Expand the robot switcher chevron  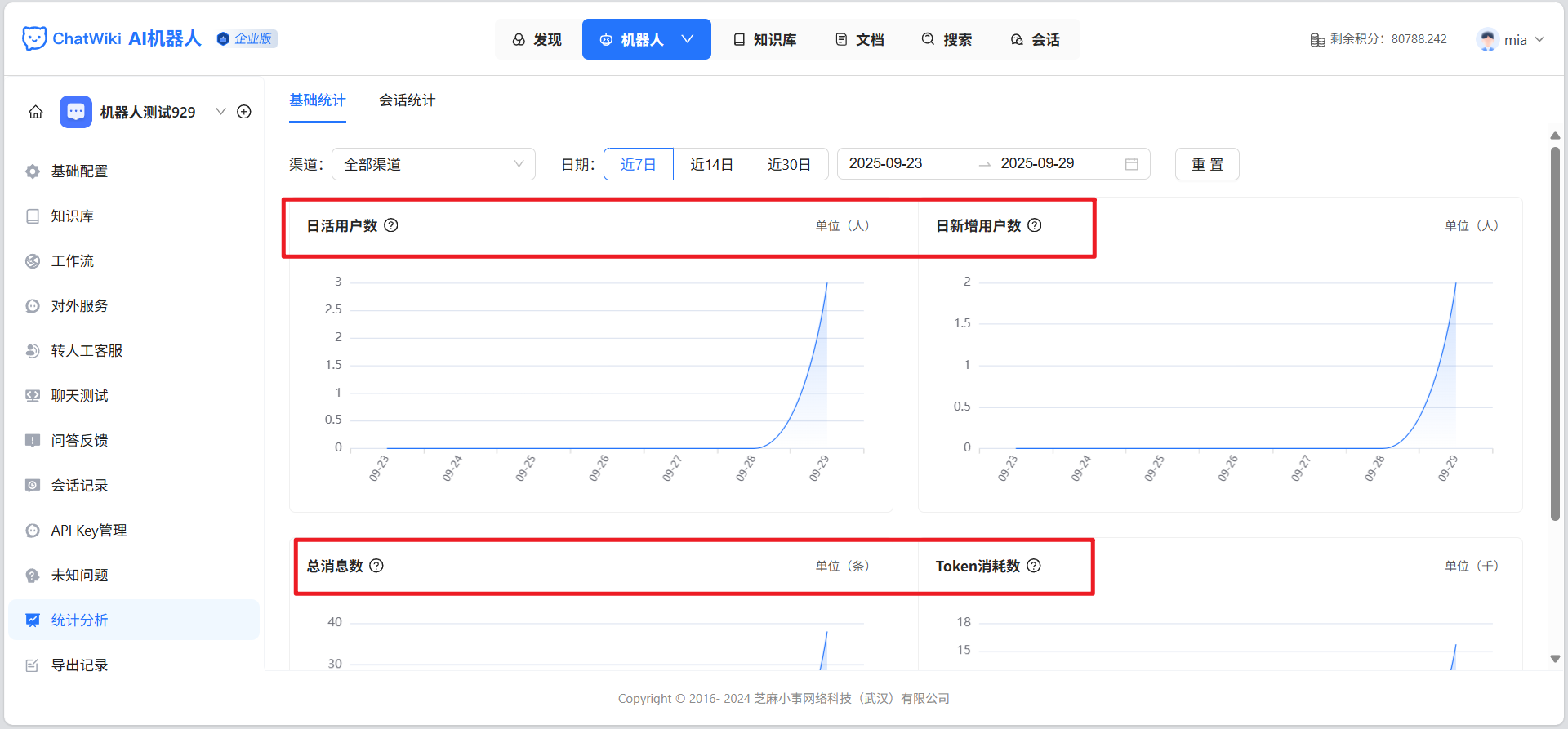(x=220, y=112)
